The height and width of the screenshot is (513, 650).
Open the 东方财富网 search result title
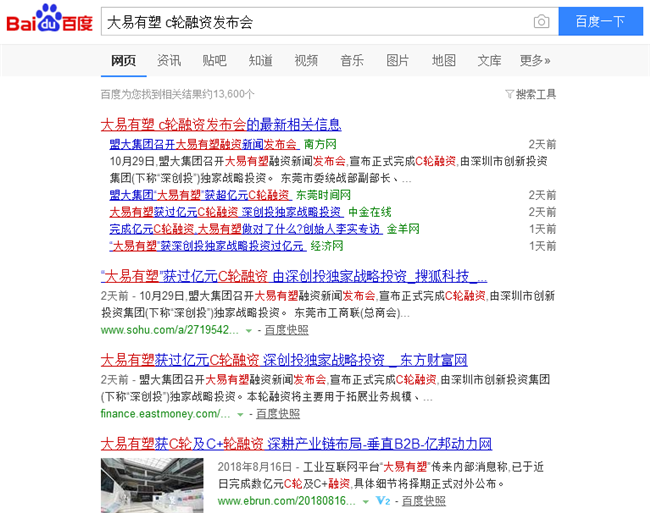point(284,360)
